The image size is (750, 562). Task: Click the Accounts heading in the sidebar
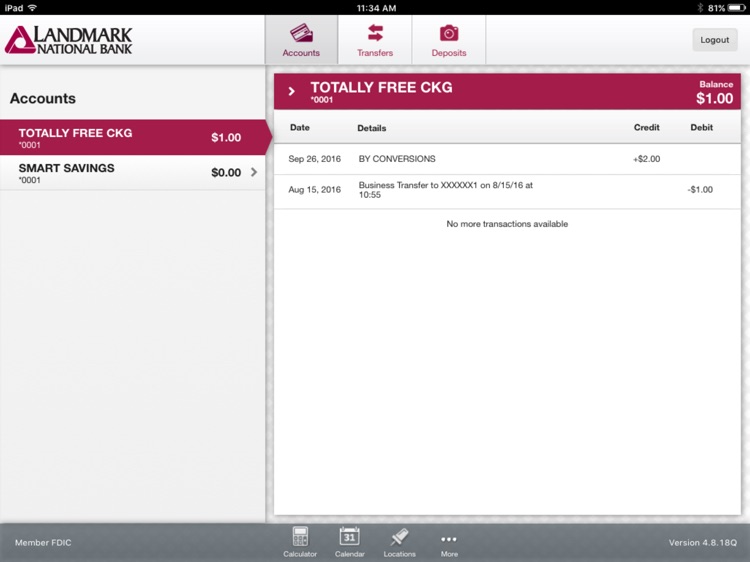click(x=43, y=99)
